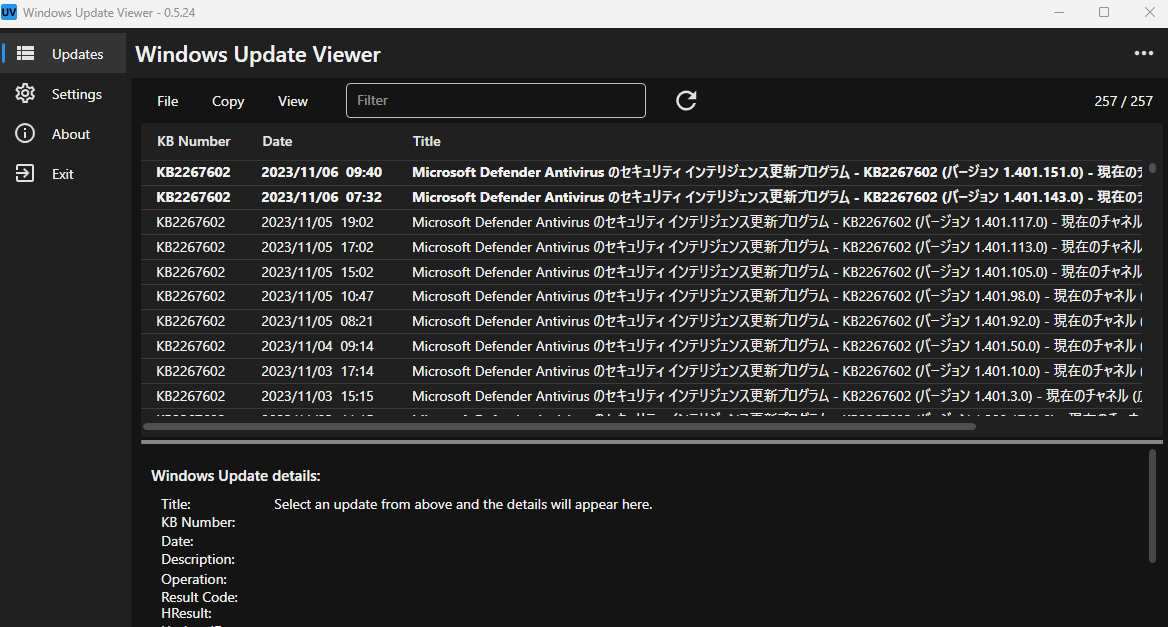
Task: Open the File menu
Action: point(168,101)
